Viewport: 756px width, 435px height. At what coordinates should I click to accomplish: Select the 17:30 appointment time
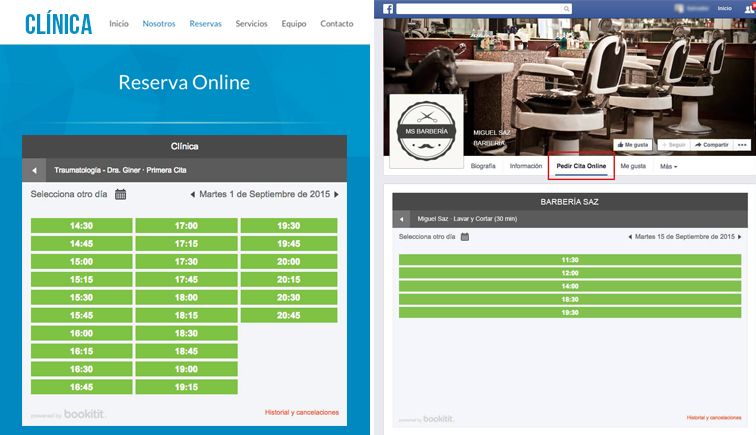[x=187, y=261]
